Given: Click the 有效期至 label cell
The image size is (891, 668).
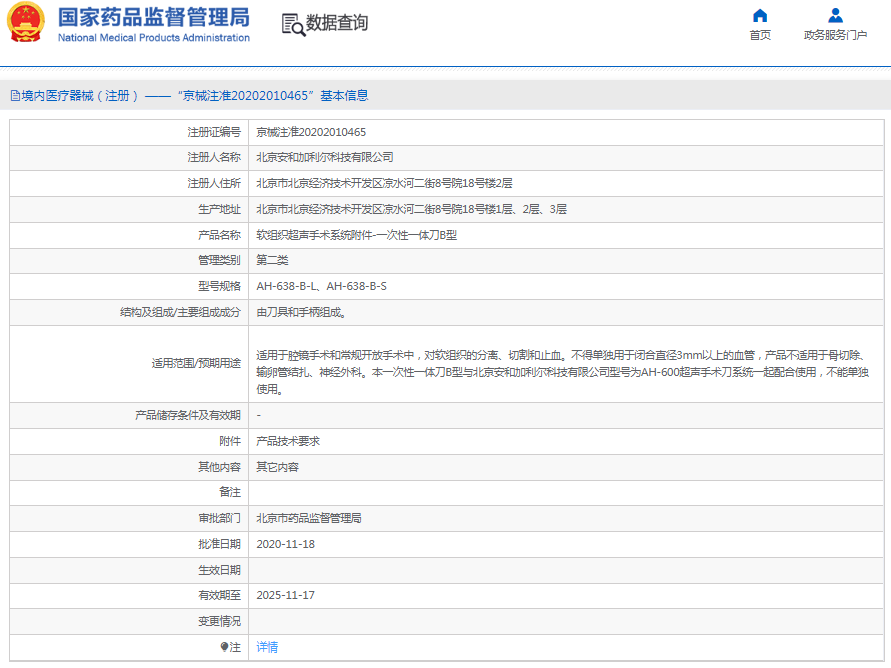Looking at the screenshot, I should pos(129,595).
